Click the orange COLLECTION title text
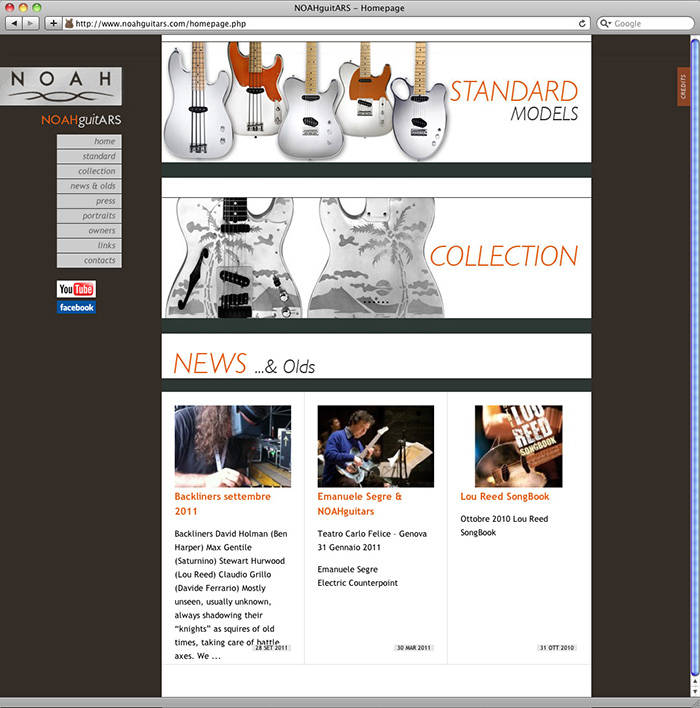 [504, 256]
